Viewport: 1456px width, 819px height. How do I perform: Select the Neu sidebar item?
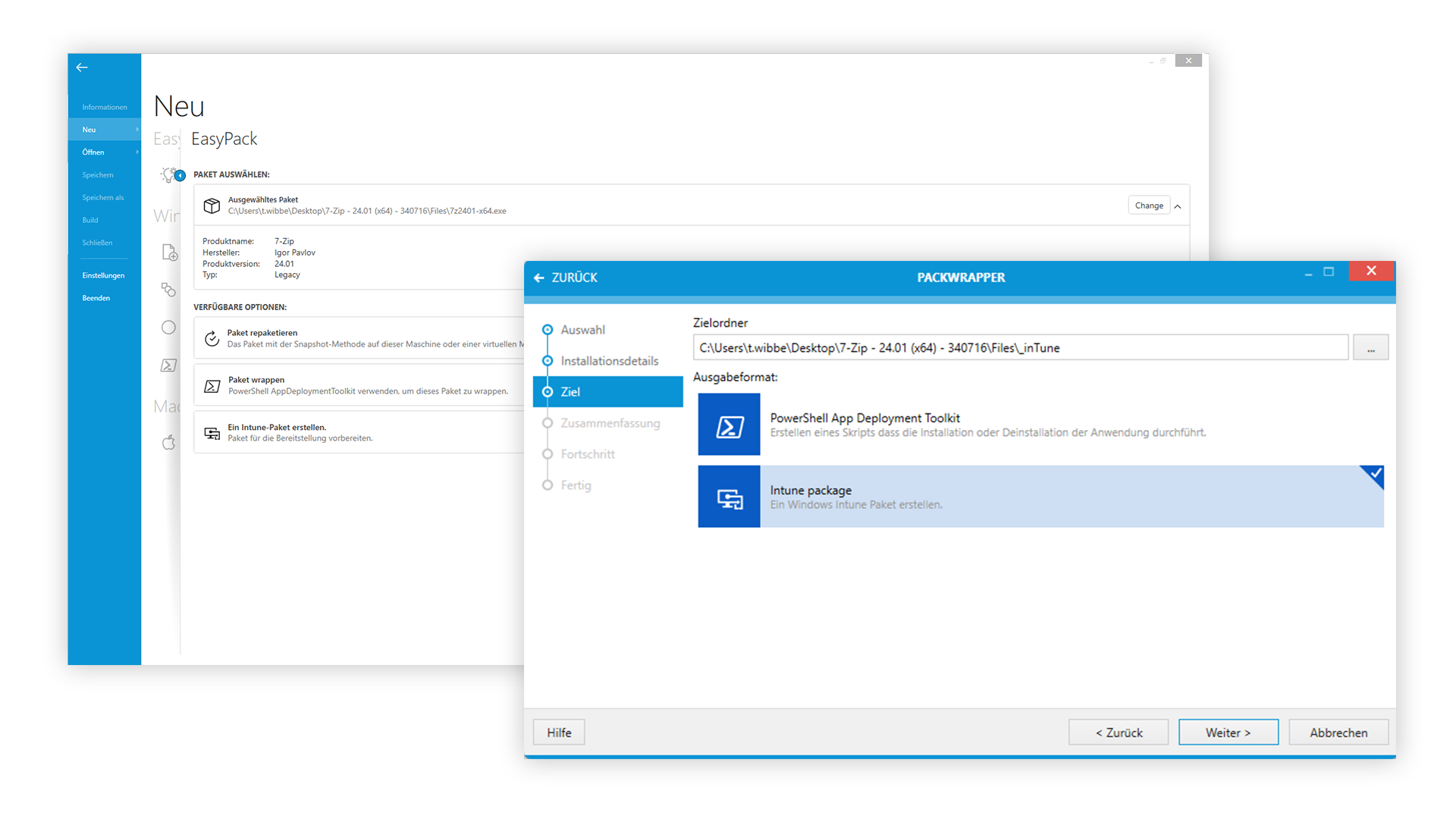(105, 130)
